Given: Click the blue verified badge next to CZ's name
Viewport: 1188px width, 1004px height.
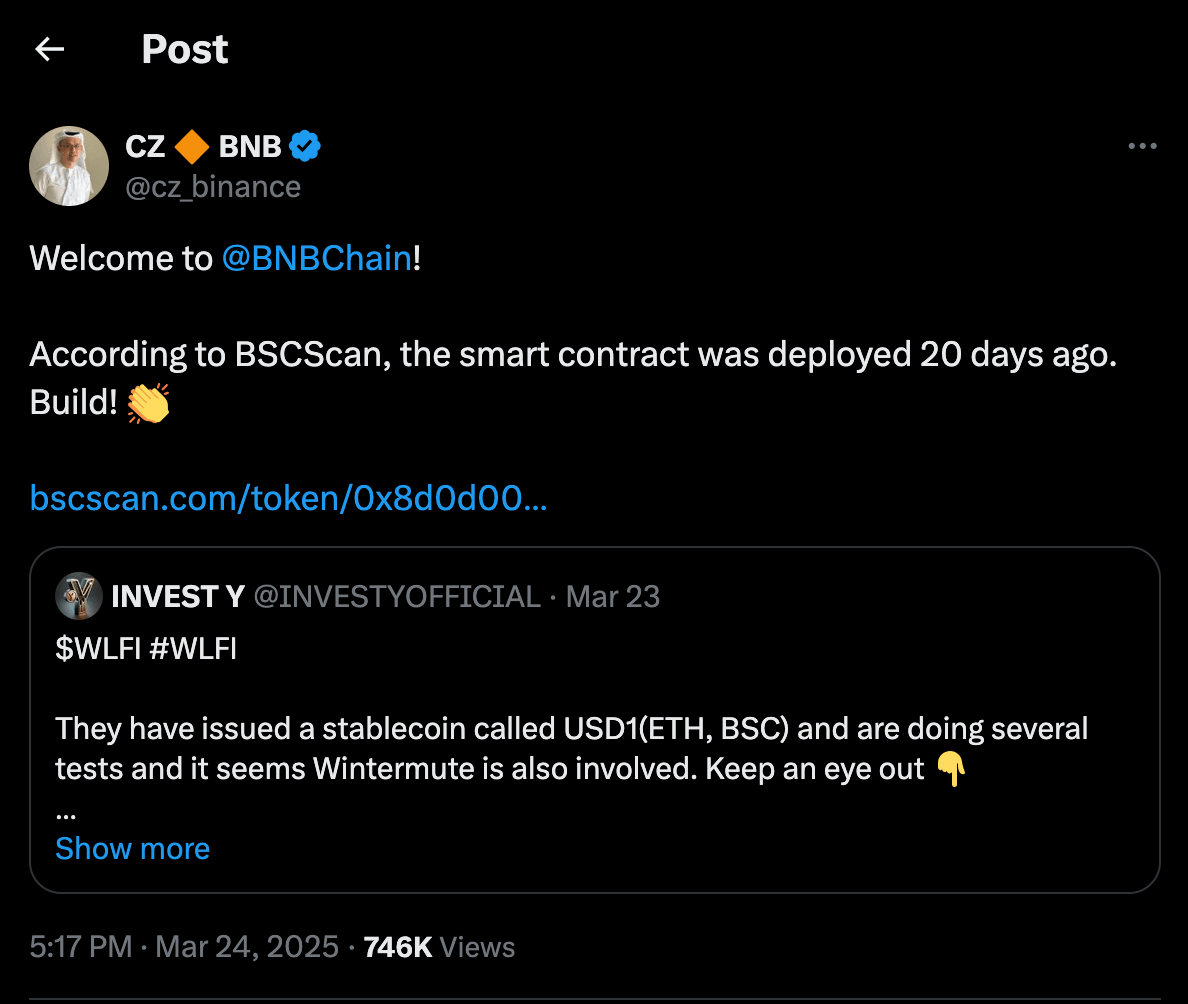Looking at the screenshot, I should tap(305, 145).
